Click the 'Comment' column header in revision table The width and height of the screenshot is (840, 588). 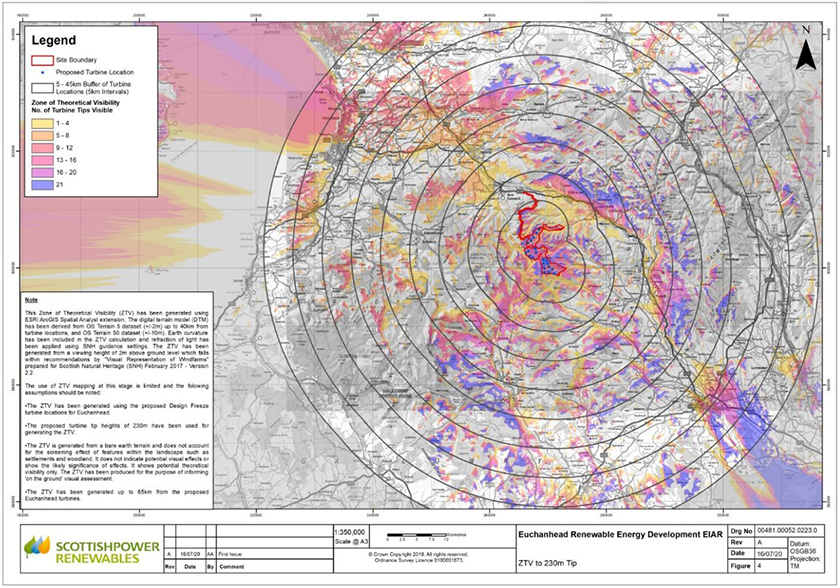232,566
